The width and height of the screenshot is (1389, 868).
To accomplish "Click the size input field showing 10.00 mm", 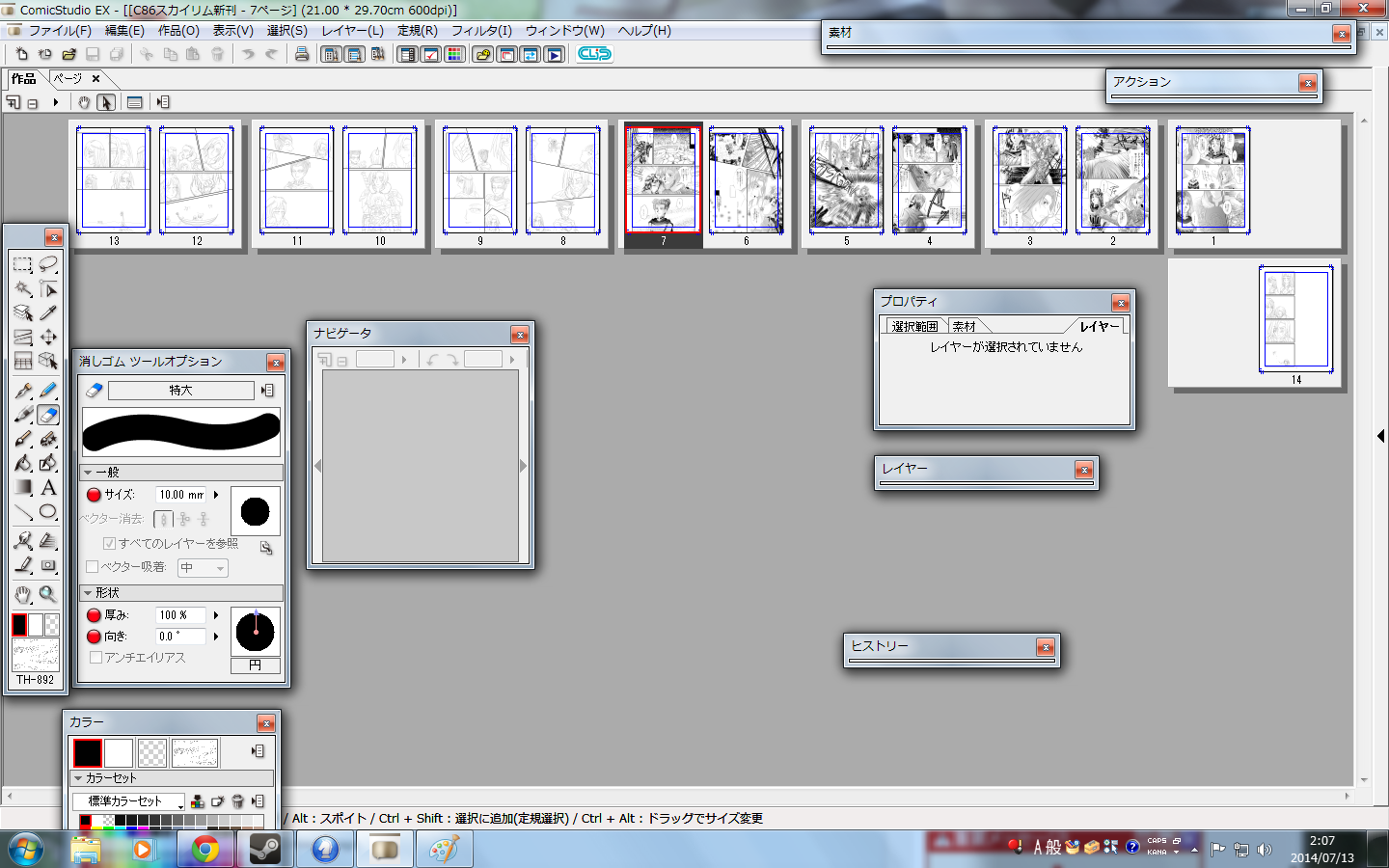I will [182, 495].
